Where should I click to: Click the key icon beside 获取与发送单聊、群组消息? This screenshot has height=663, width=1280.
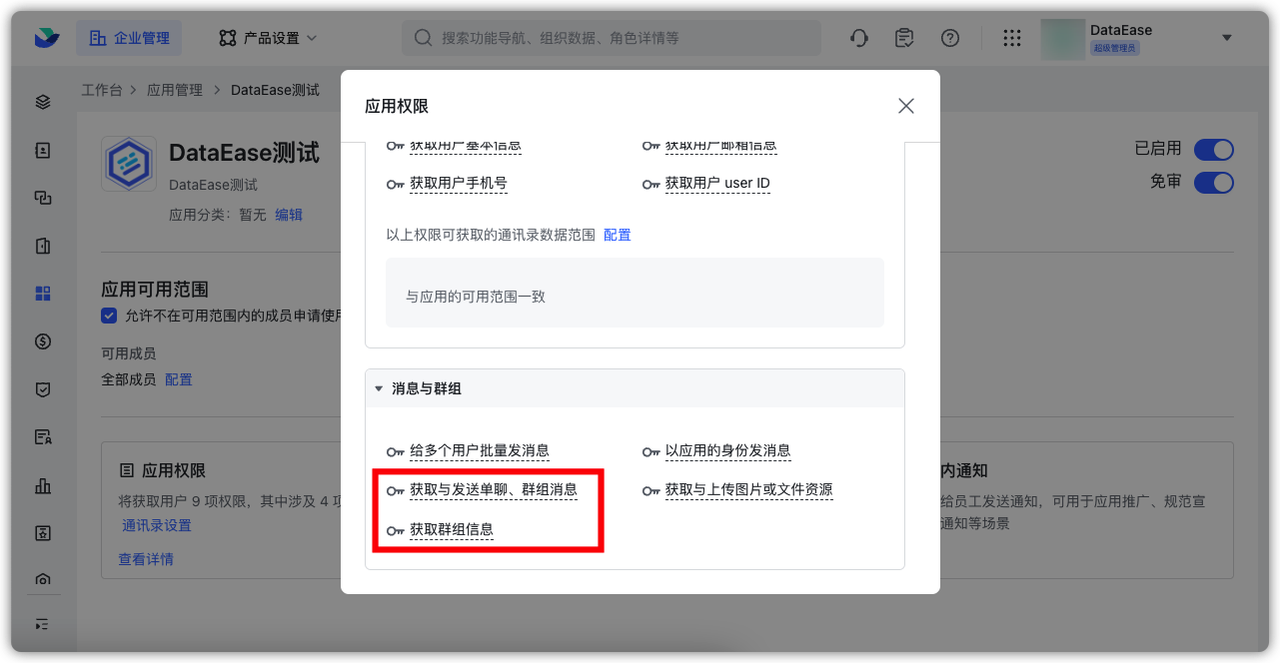coord(396,491)
